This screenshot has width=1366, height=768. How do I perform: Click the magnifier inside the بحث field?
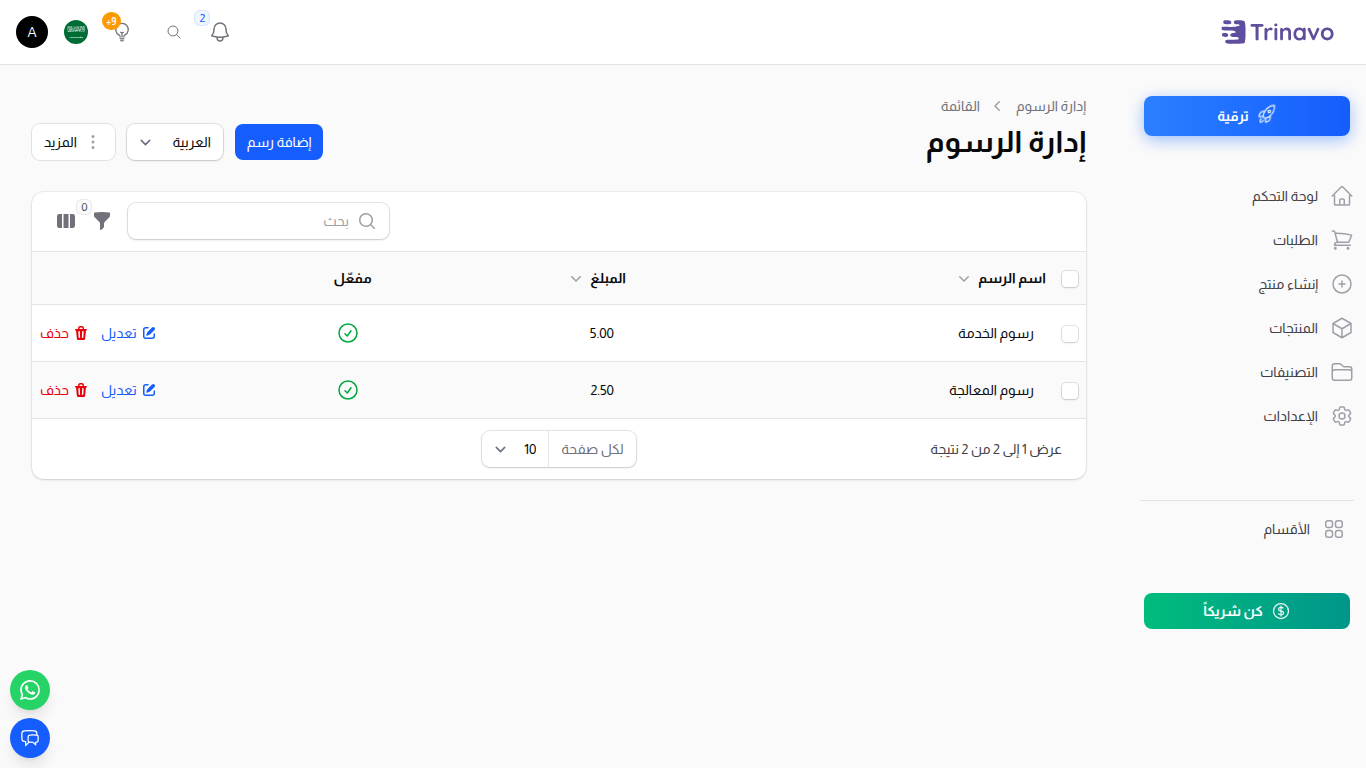tap(367, 221)
